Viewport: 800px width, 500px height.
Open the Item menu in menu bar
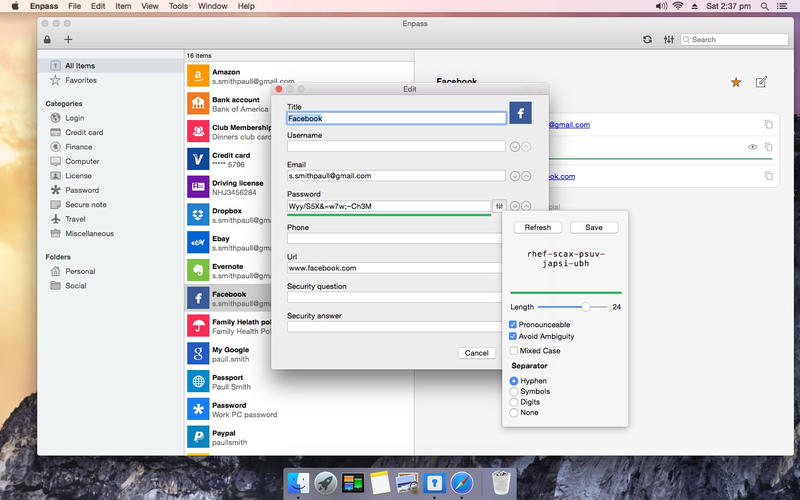[123, 6]
